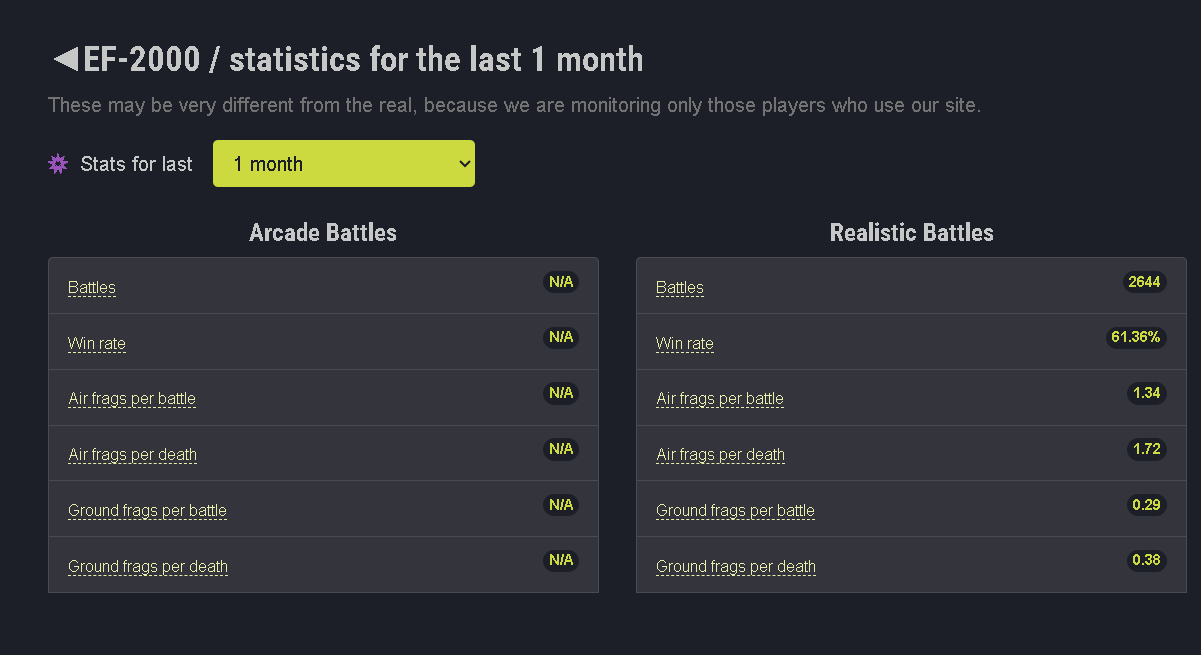Click the back arrow before EF-2000
Screen dimensions: 1201x655
coord(65,60)
